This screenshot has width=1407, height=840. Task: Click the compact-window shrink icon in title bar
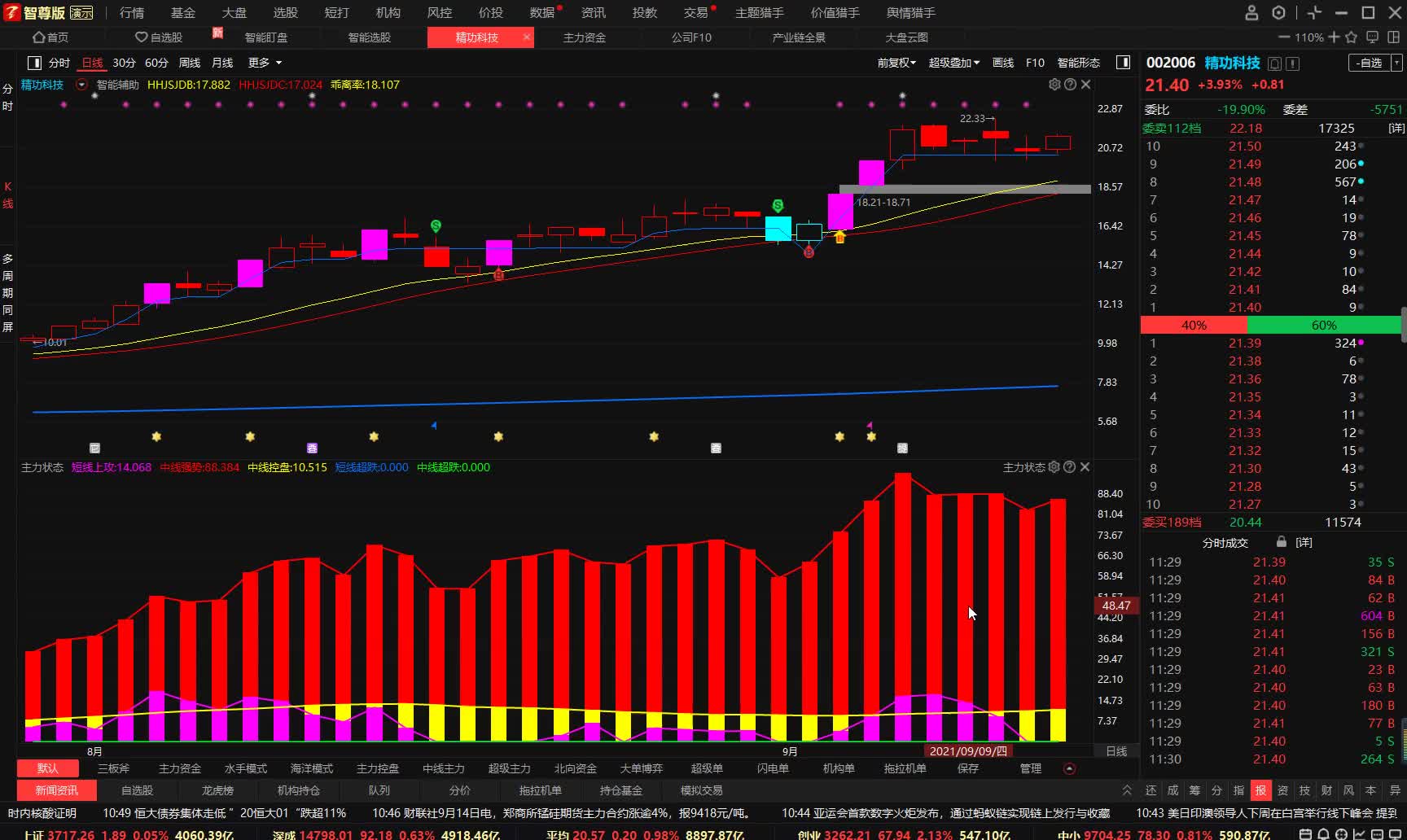[1314, 13]
